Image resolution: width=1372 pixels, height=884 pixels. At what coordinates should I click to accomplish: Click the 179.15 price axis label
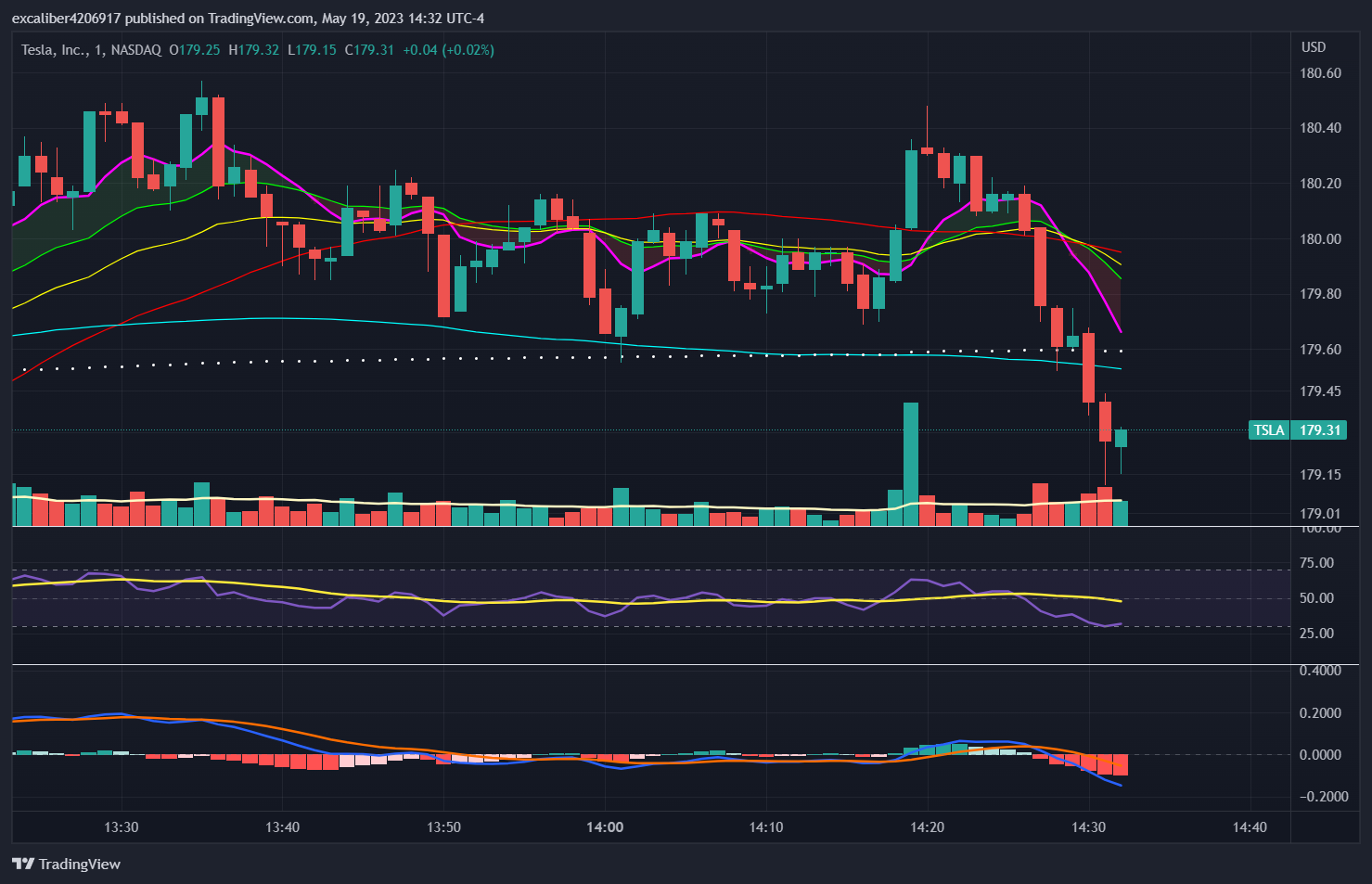click(x=1321, y=475)
